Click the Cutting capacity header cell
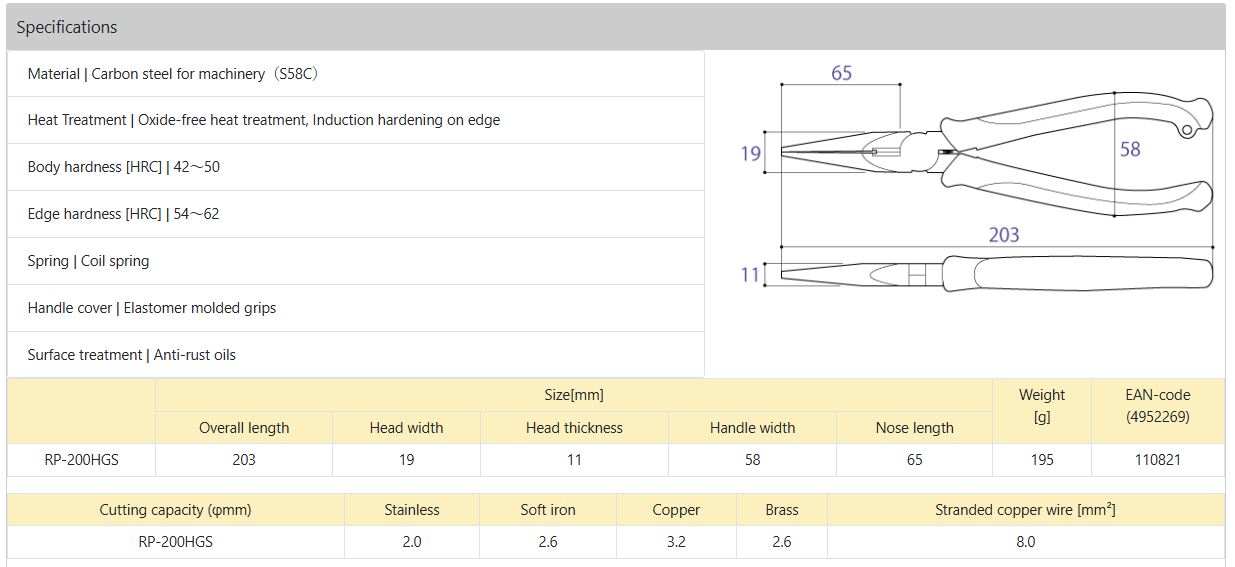This screenshot has height=567, width=1235. (x=176, y=510)
